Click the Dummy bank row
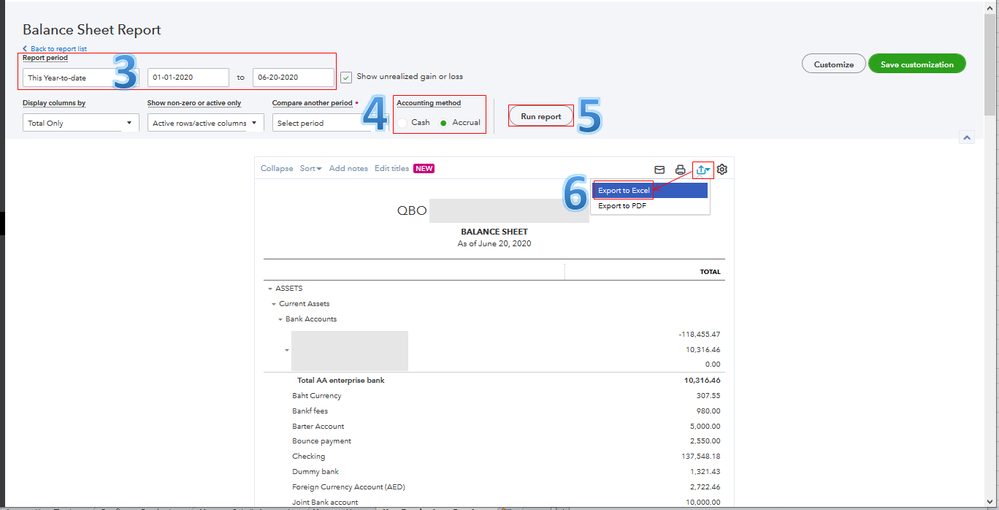 click(x=494, y=472)
